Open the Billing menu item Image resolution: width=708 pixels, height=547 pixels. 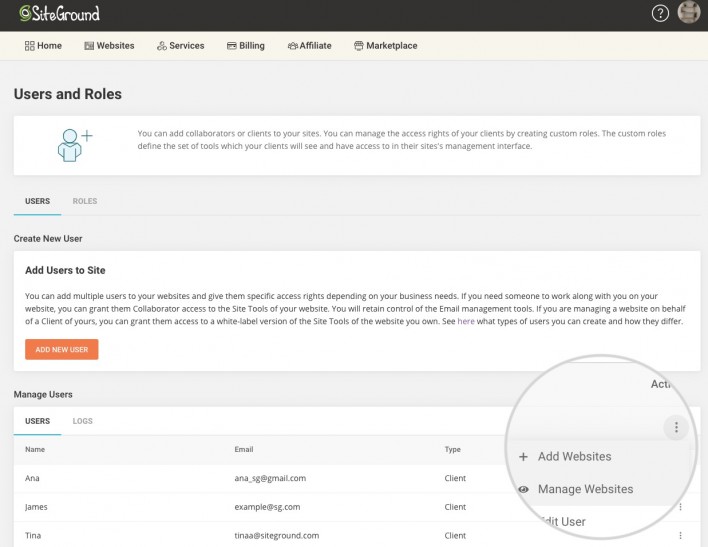tap(246, 46)
